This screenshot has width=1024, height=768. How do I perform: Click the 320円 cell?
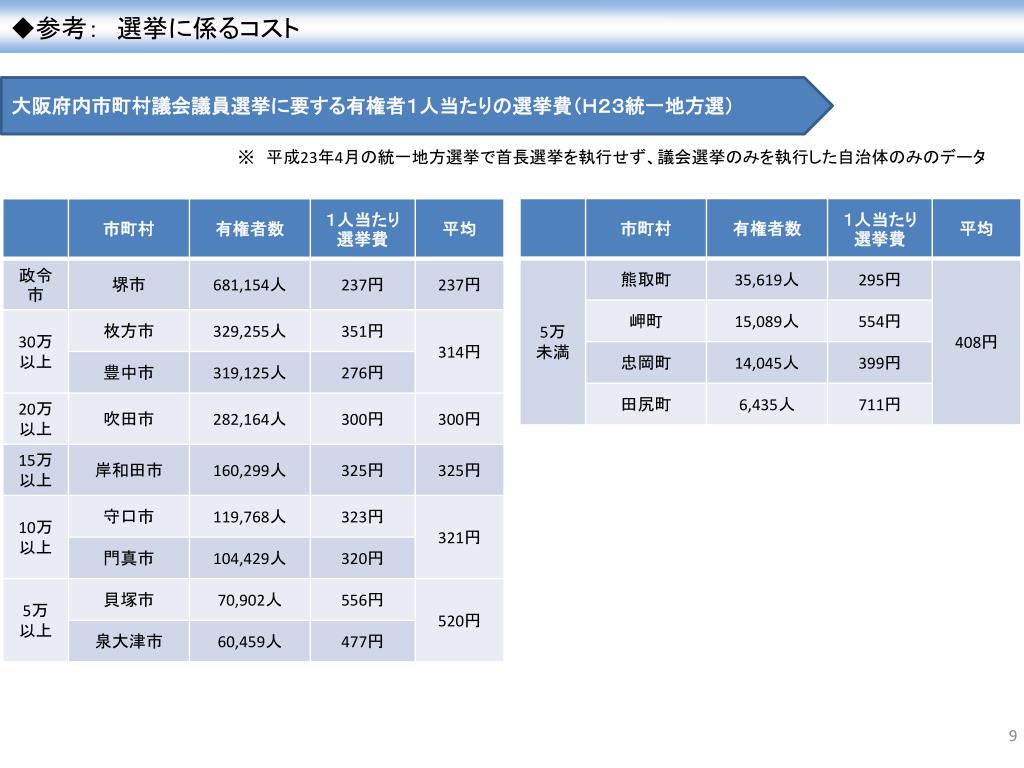click(x=362, y=558)
